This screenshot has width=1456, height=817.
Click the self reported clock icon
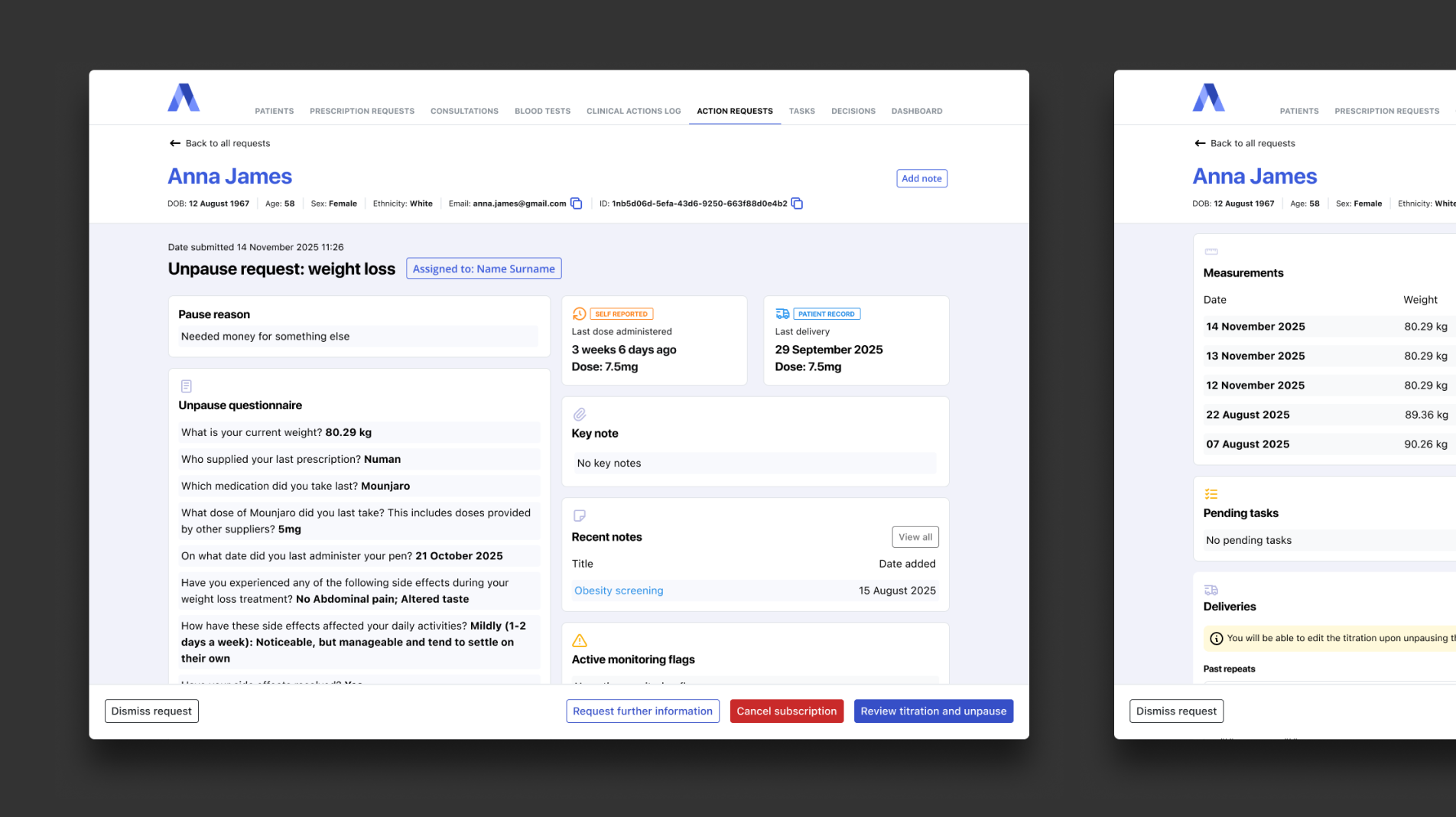pyautogui.click(x=579, y=314)
